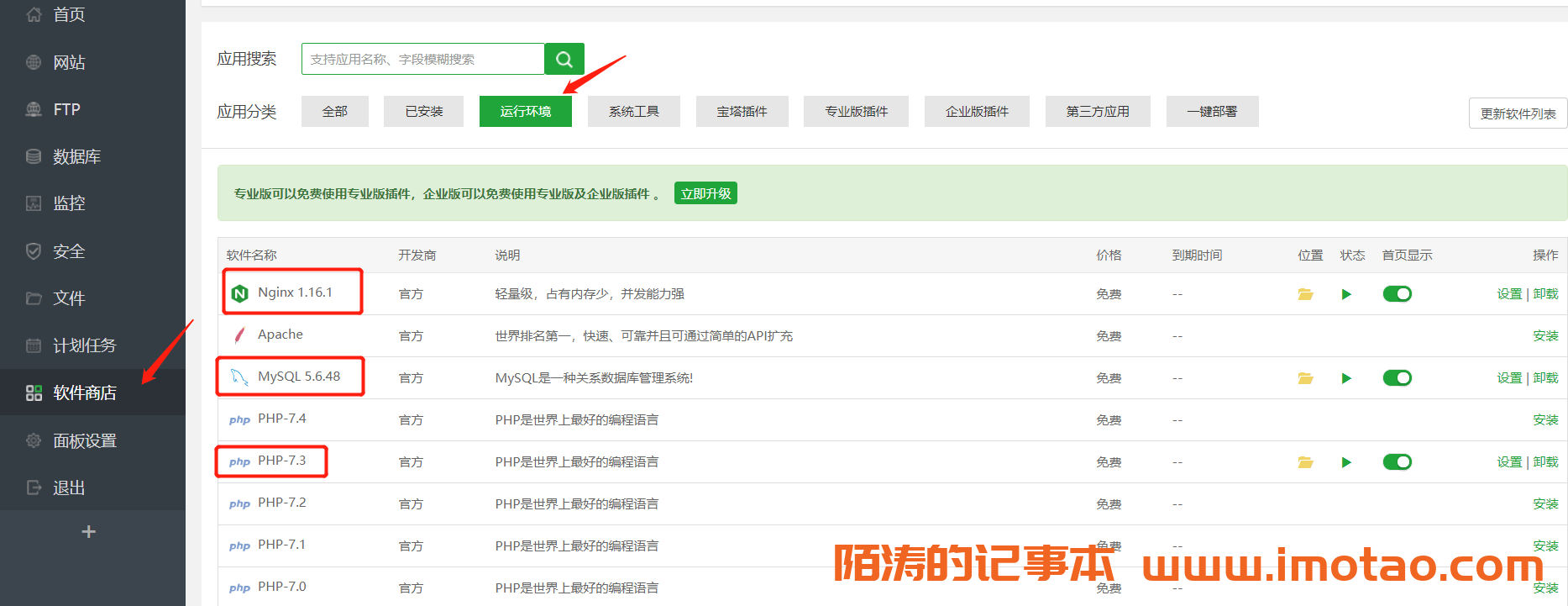Click 更新软件列表 button
Viewport: 1568px width, 606px height.
[x=1518, y=113]
